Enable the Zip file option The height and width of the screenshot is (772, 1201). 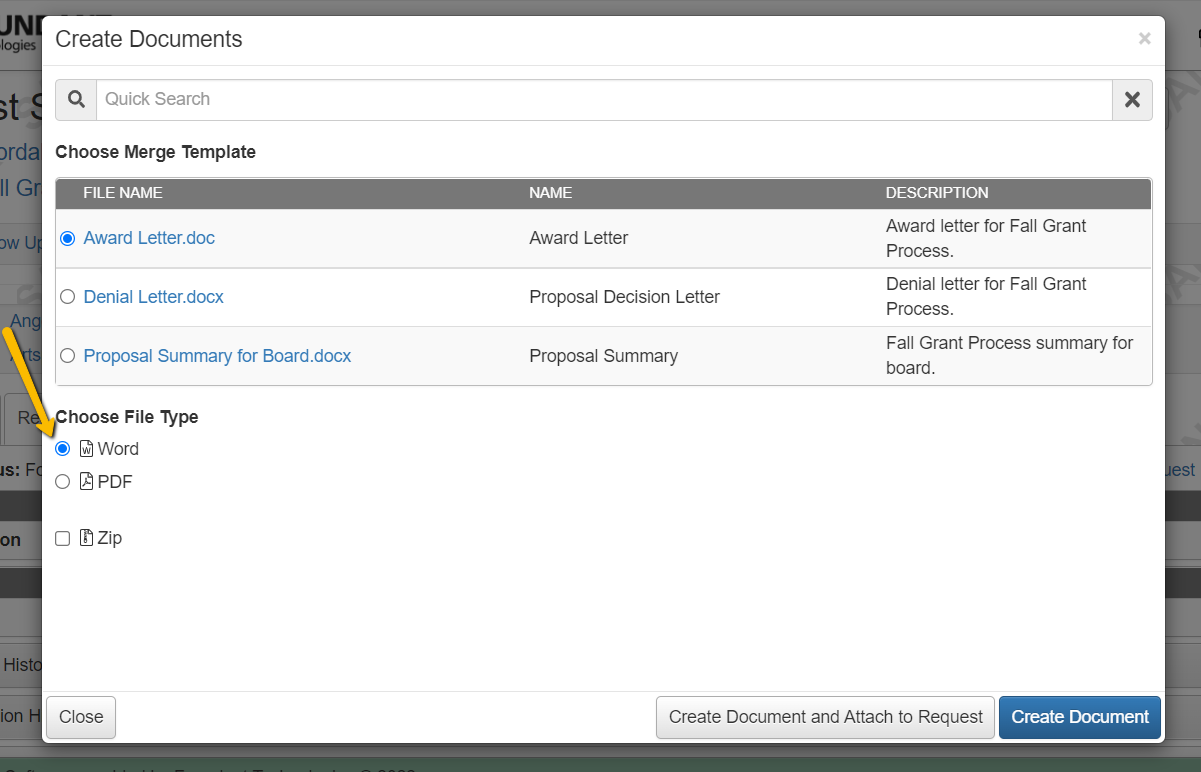[62, 538]
